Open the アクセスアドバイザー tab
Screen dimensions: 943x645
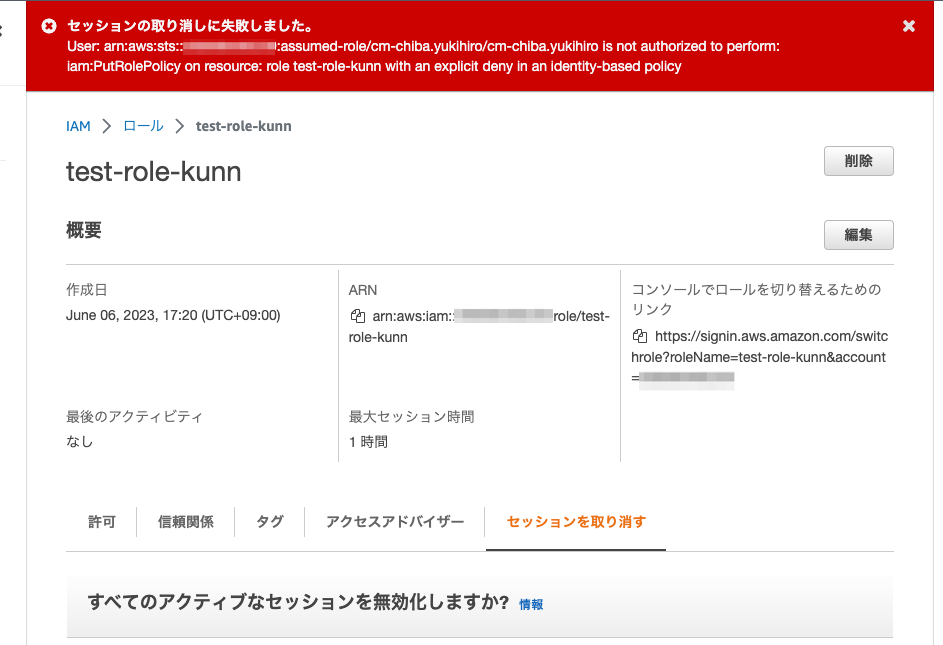[x=394, y=521]
